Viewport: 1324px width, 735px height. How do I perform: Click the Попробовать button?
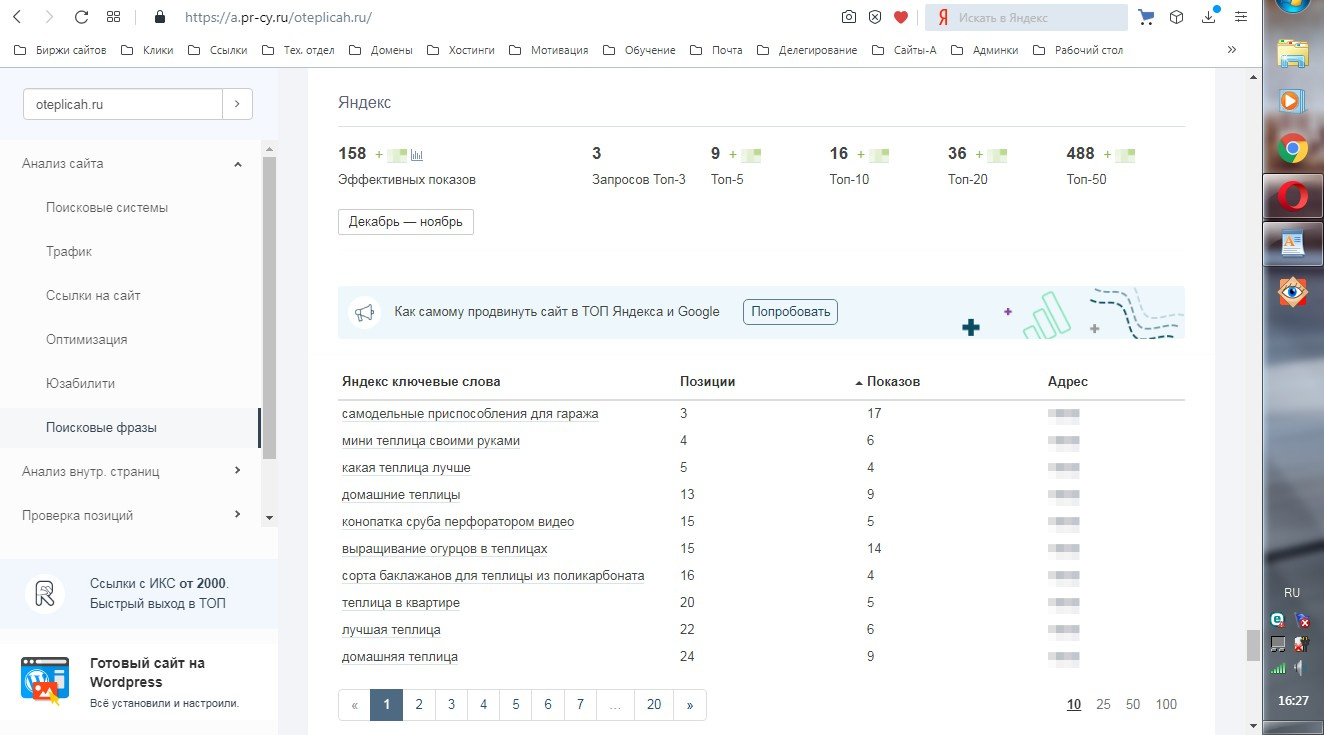[x=791, y=312]
